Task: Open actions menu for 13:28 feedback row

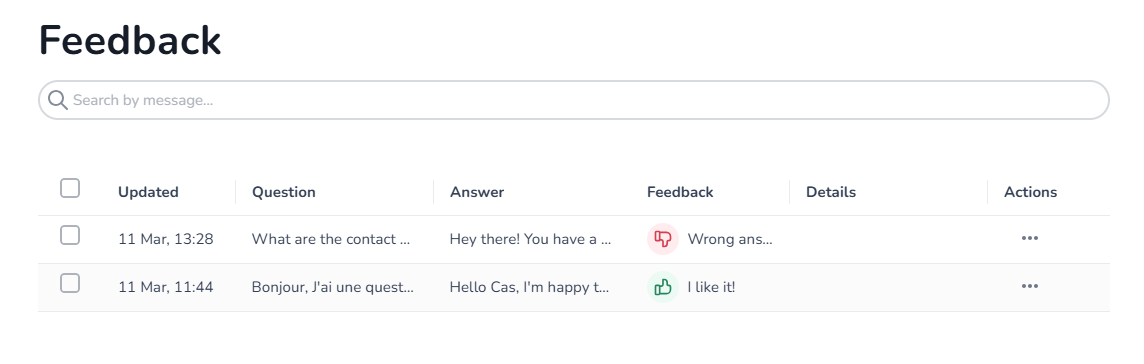Action: coord(1029,239)
